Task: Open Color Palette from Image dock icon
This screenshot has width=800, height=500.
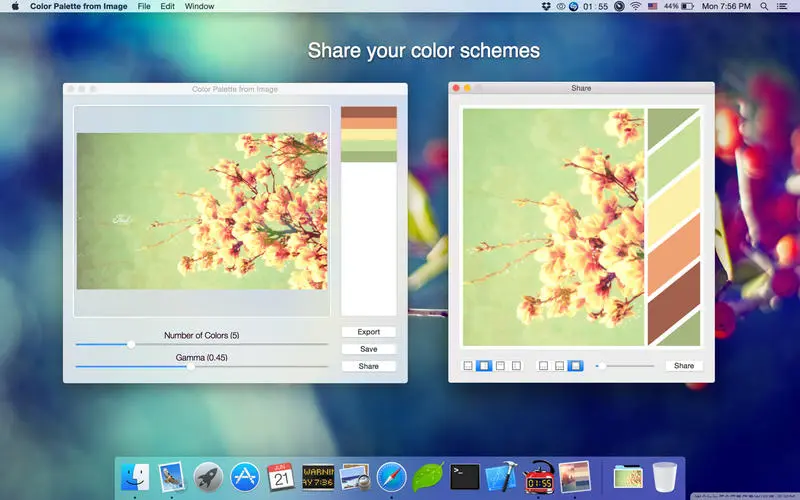Action: point(574,477)
